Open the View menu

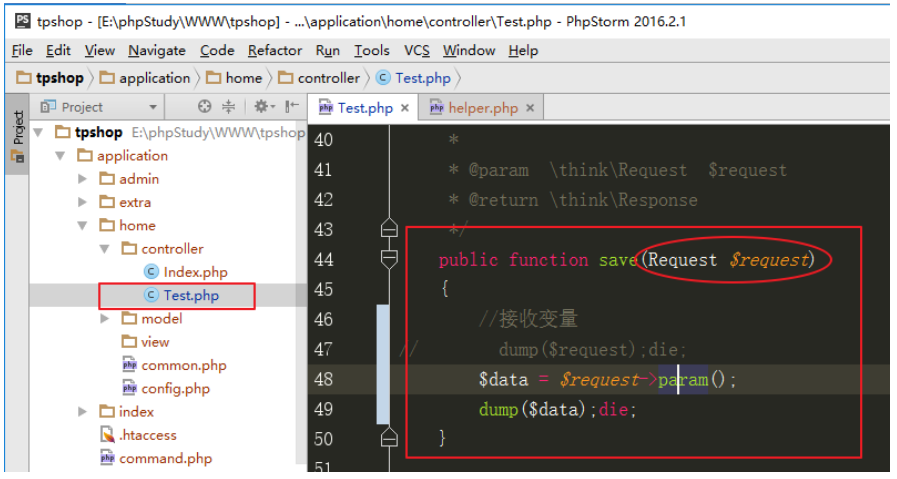(100, 50)
